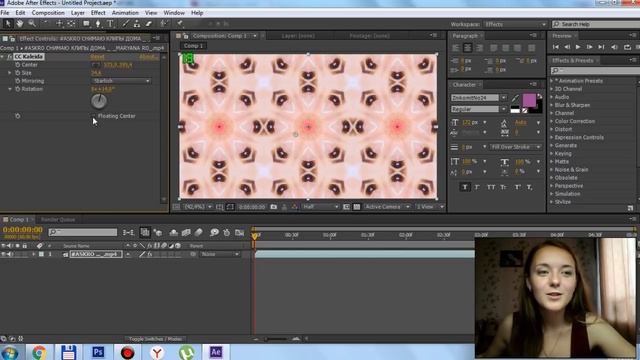Click the center text alignment icon
The height and width of the screenshot is (360, 640).
pos(468,48)
